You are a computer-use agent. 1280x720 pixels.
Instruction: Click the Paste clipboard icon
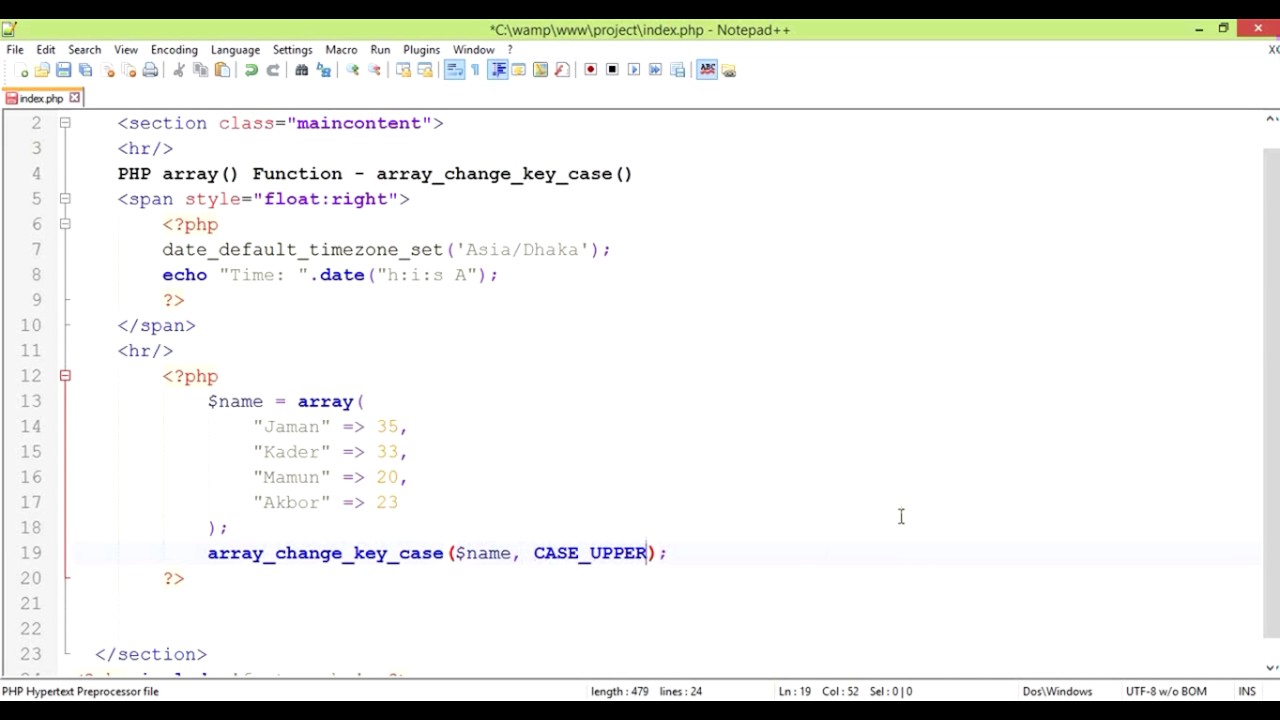pos(222,70)
